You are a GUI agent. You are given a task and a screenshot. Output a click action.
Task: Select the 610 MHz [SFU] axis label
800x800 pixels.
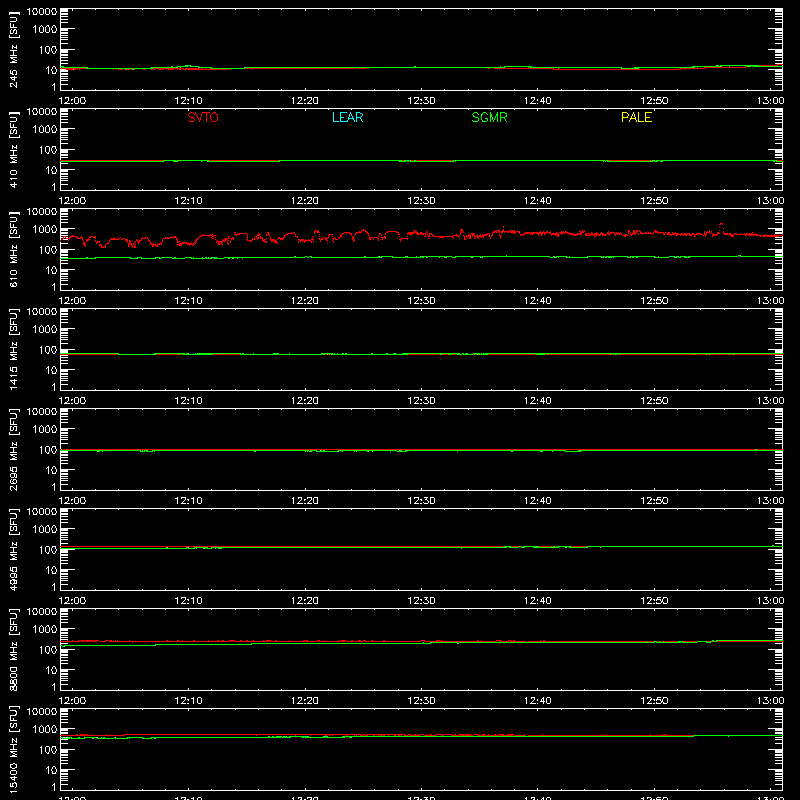(x=14, y=249)
